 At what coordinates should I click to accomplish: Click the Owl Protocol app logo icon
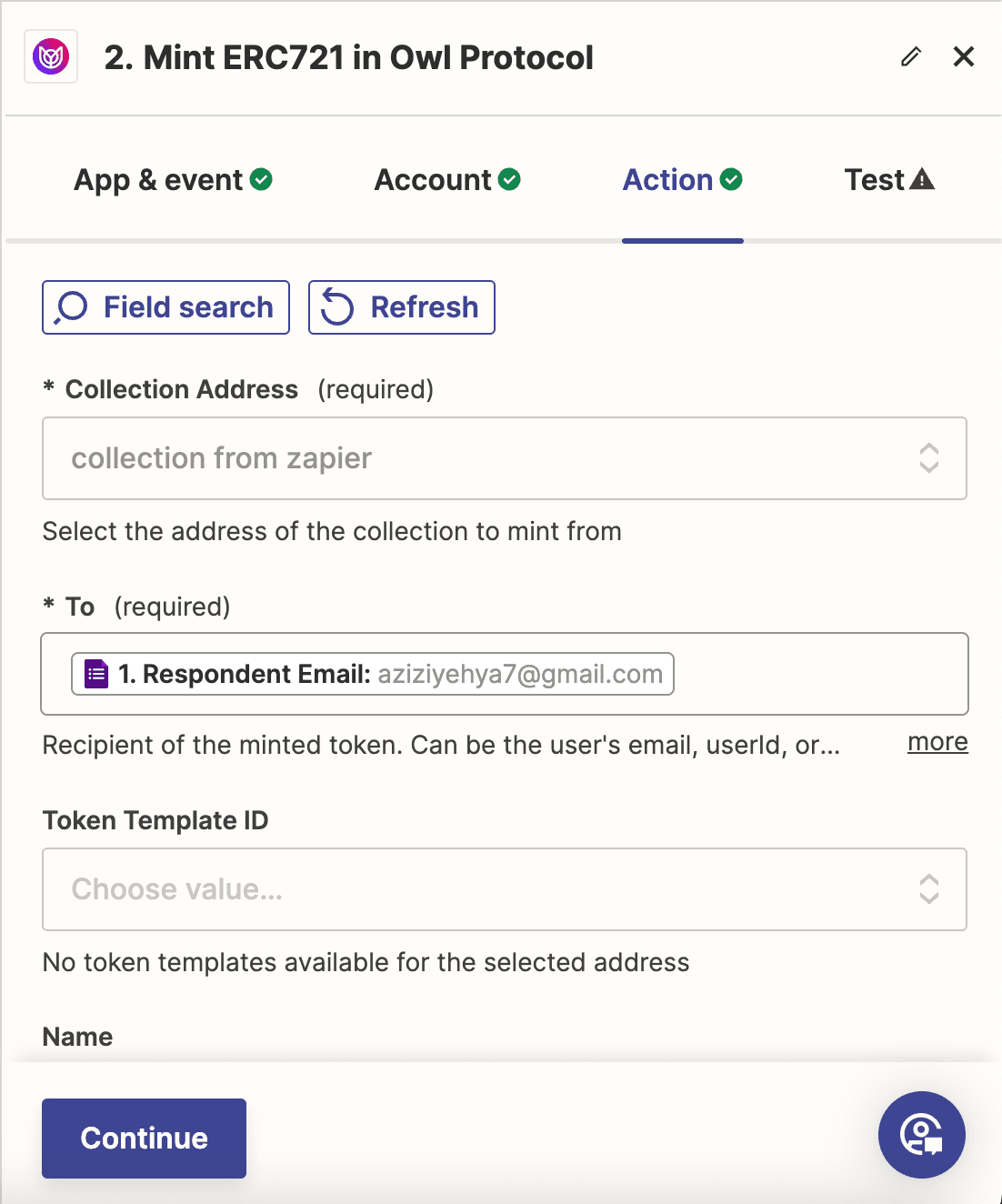click(x=51, y=57)
